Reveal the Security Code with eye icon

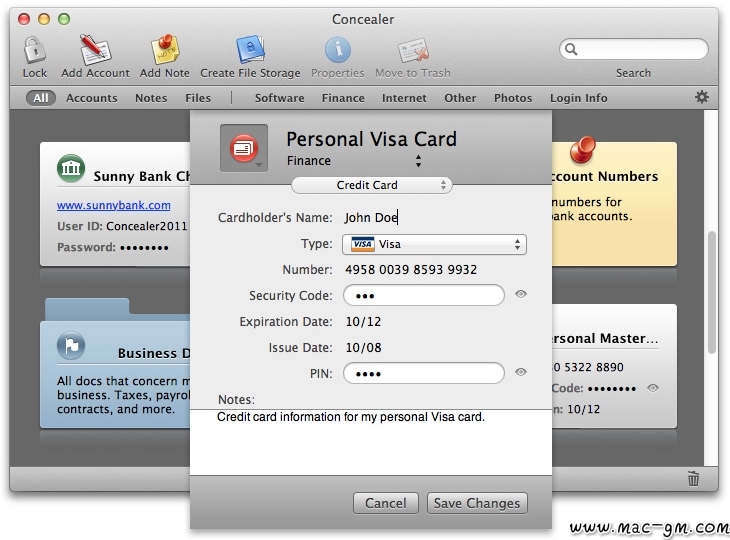click(521, 294)
